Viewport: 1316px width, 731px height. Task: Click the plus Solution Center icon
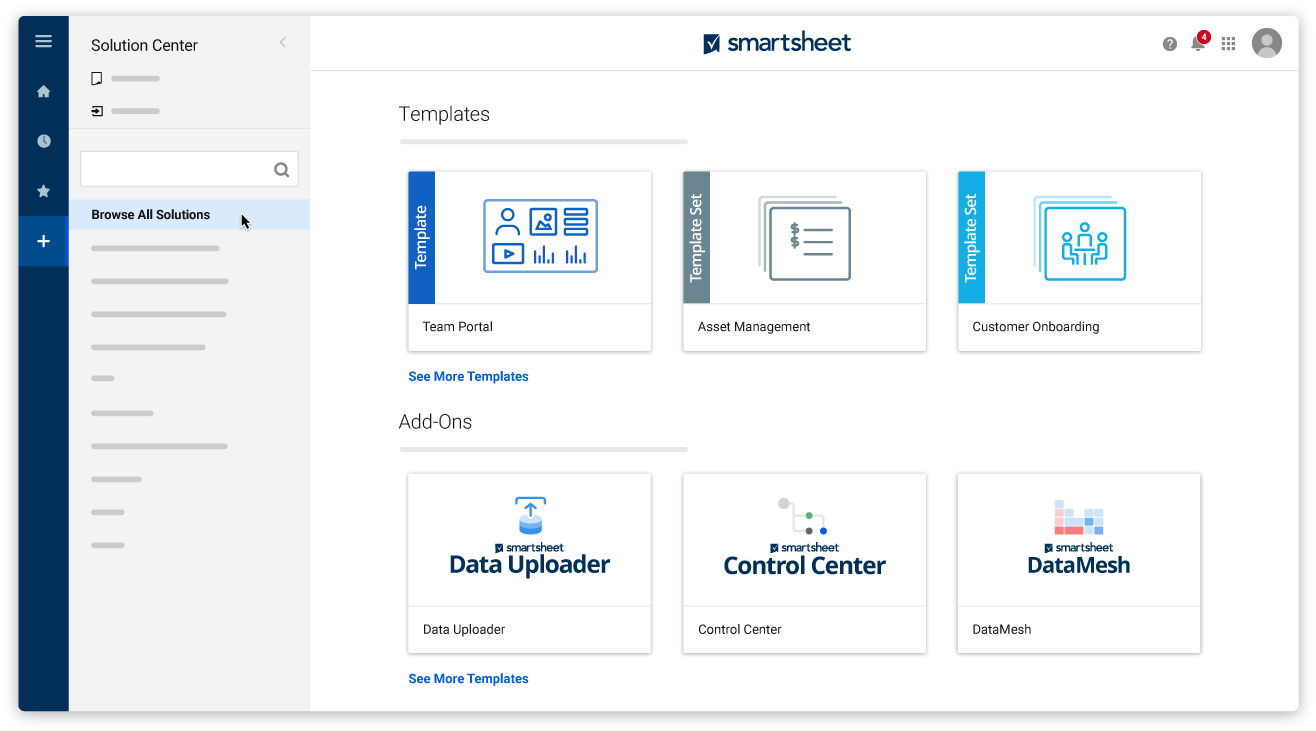43,241
